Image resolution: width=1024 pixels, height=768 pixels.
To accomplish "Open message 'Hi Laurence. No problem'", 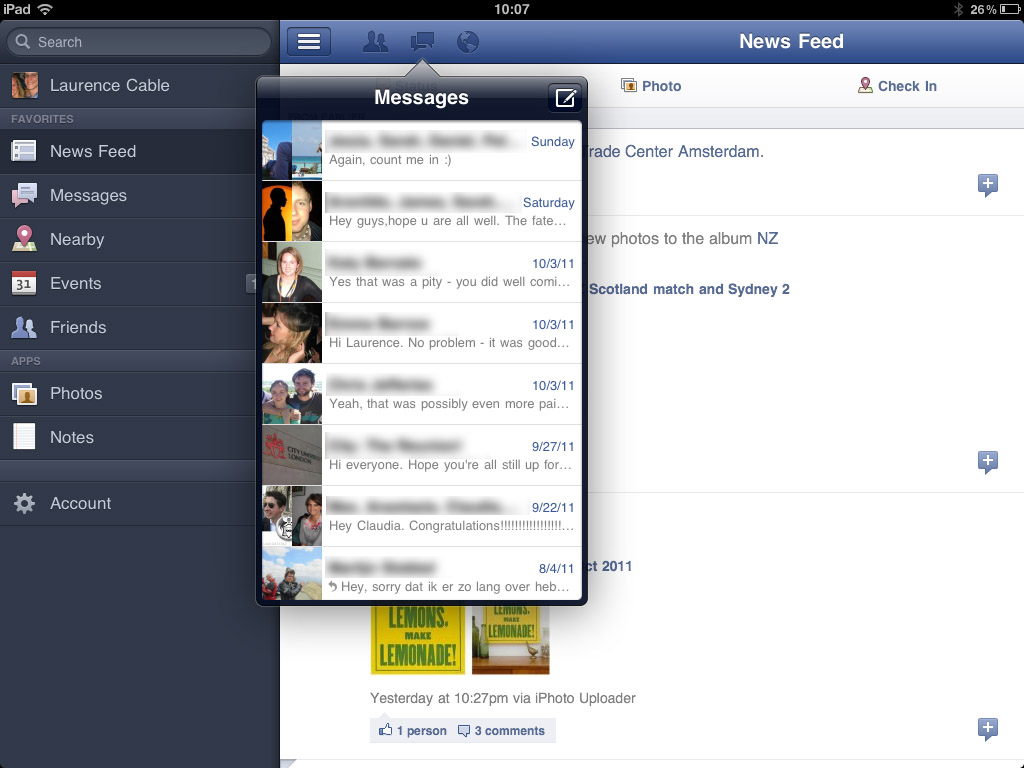I will click(x=422, y=334).
